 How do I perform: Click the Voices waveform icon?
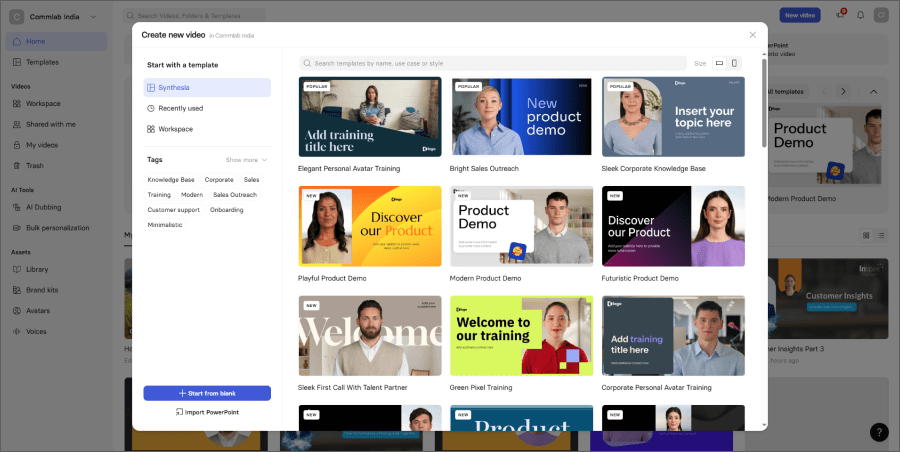pos(17,331)
